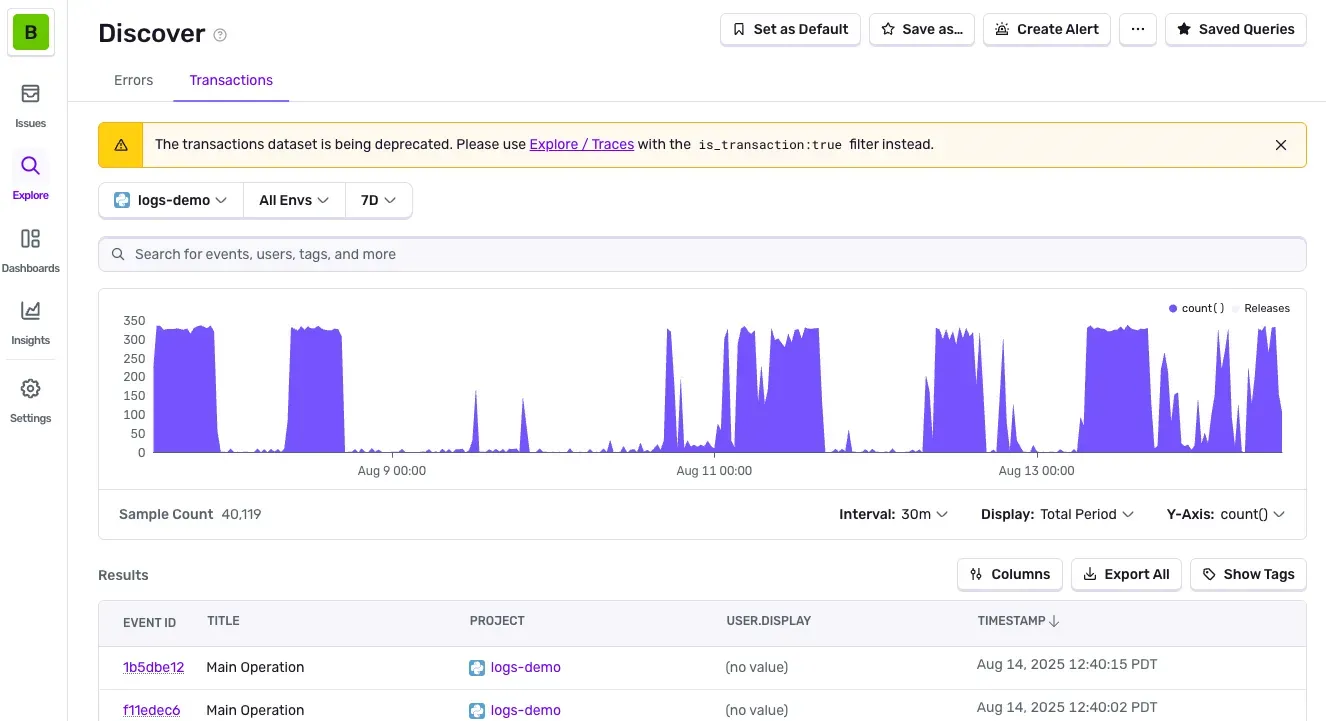Click Show Tags button
The width and height of the screenshot is (1326, 721).
[x=1248, y=574]
